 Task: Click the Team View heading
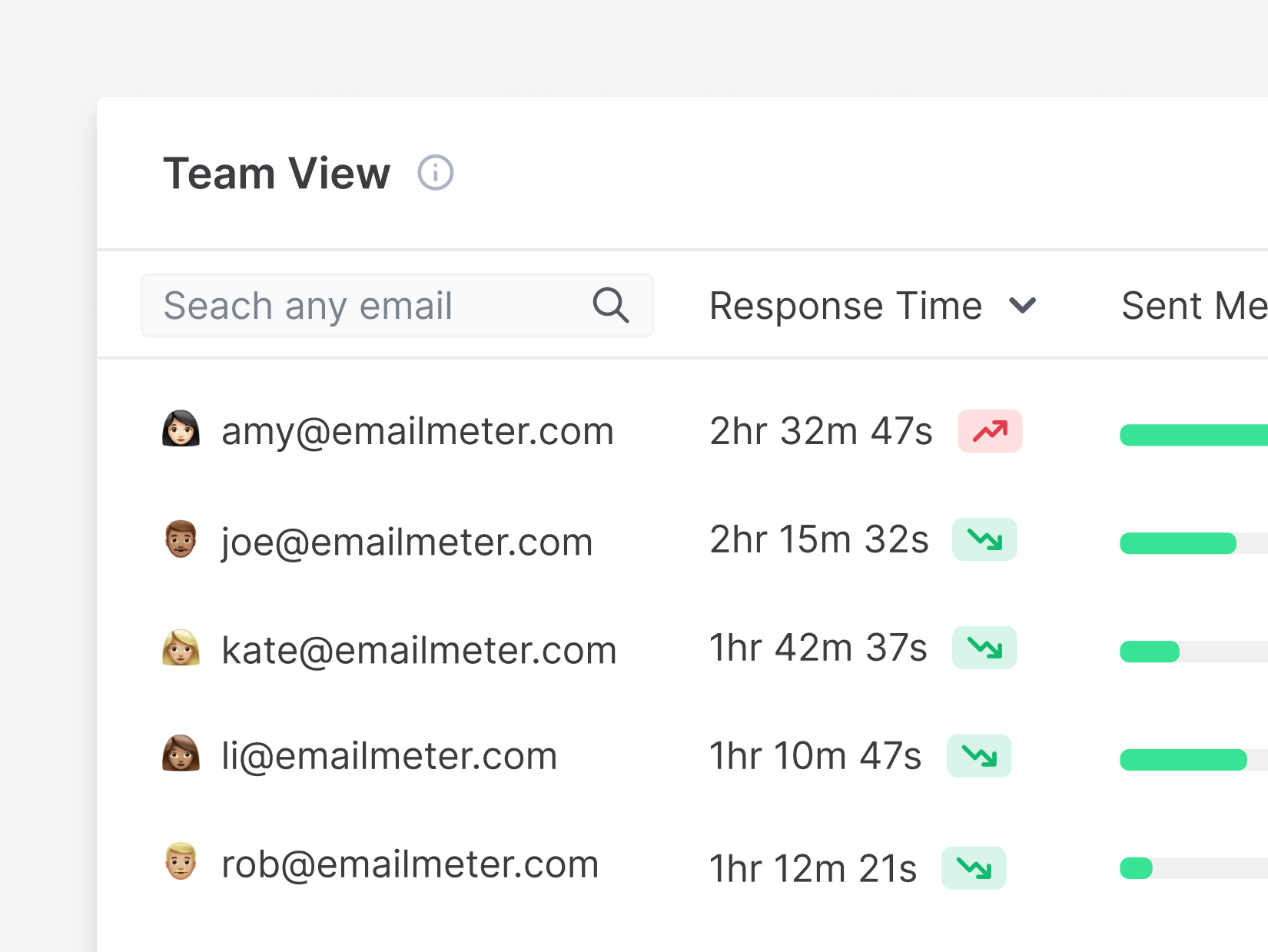tap(277, 173)
